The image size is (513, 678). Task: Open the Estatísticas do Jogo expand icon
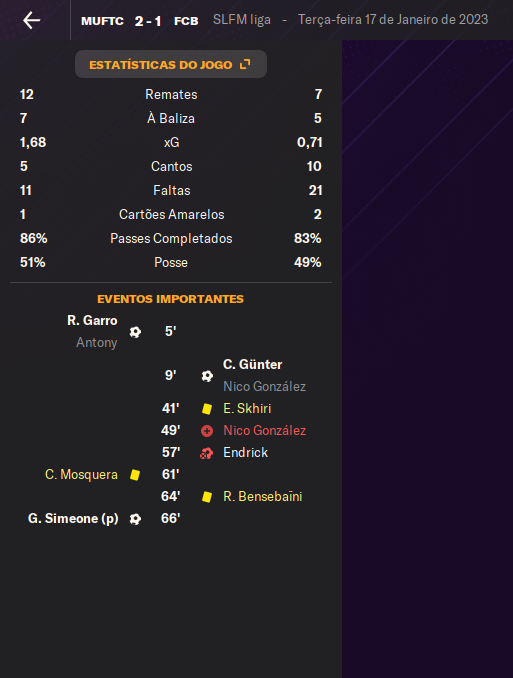(245, 64)
